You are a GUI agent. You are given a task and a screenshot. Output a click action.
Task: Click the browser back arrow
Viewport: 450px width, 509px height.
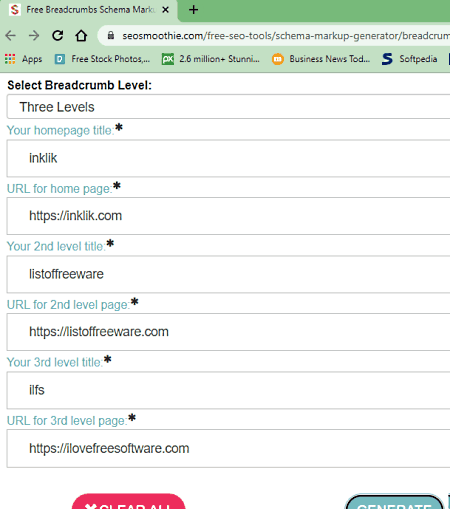pyautogui.click(x=11, y=35)
